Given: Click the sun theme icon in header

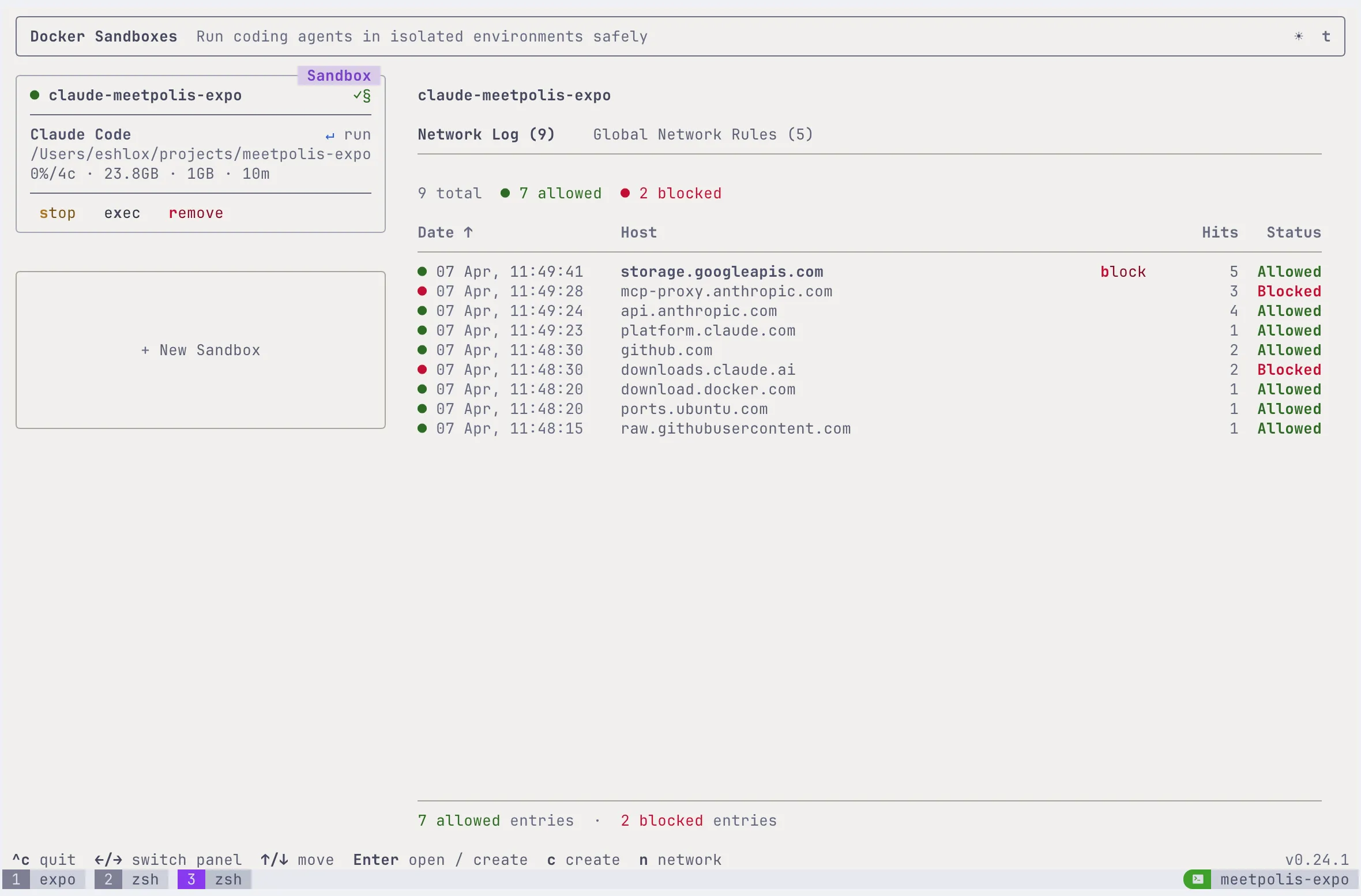Looking at the screenshot, I should point(1298,36).
